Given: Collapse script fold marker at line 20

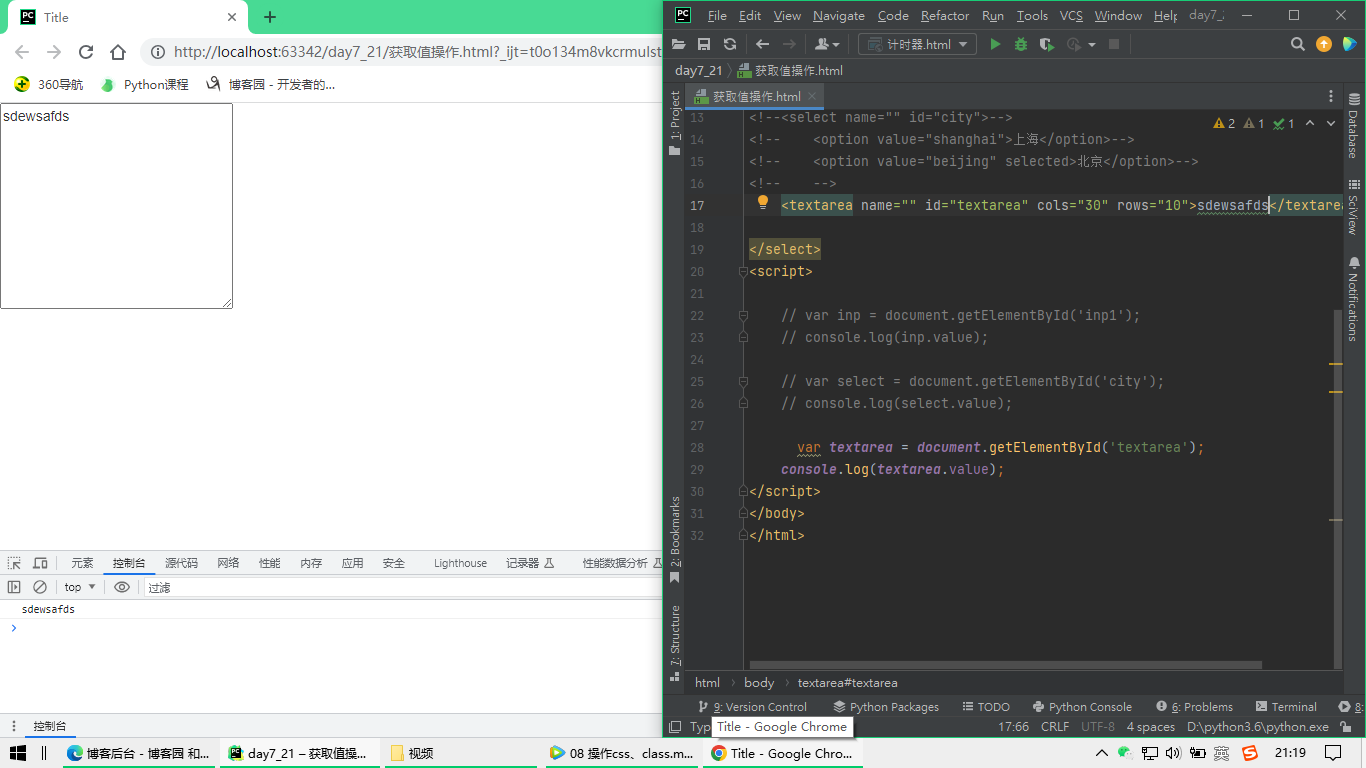Looking at the screenshot, I should pyautogui.click(x=743, y=271).
